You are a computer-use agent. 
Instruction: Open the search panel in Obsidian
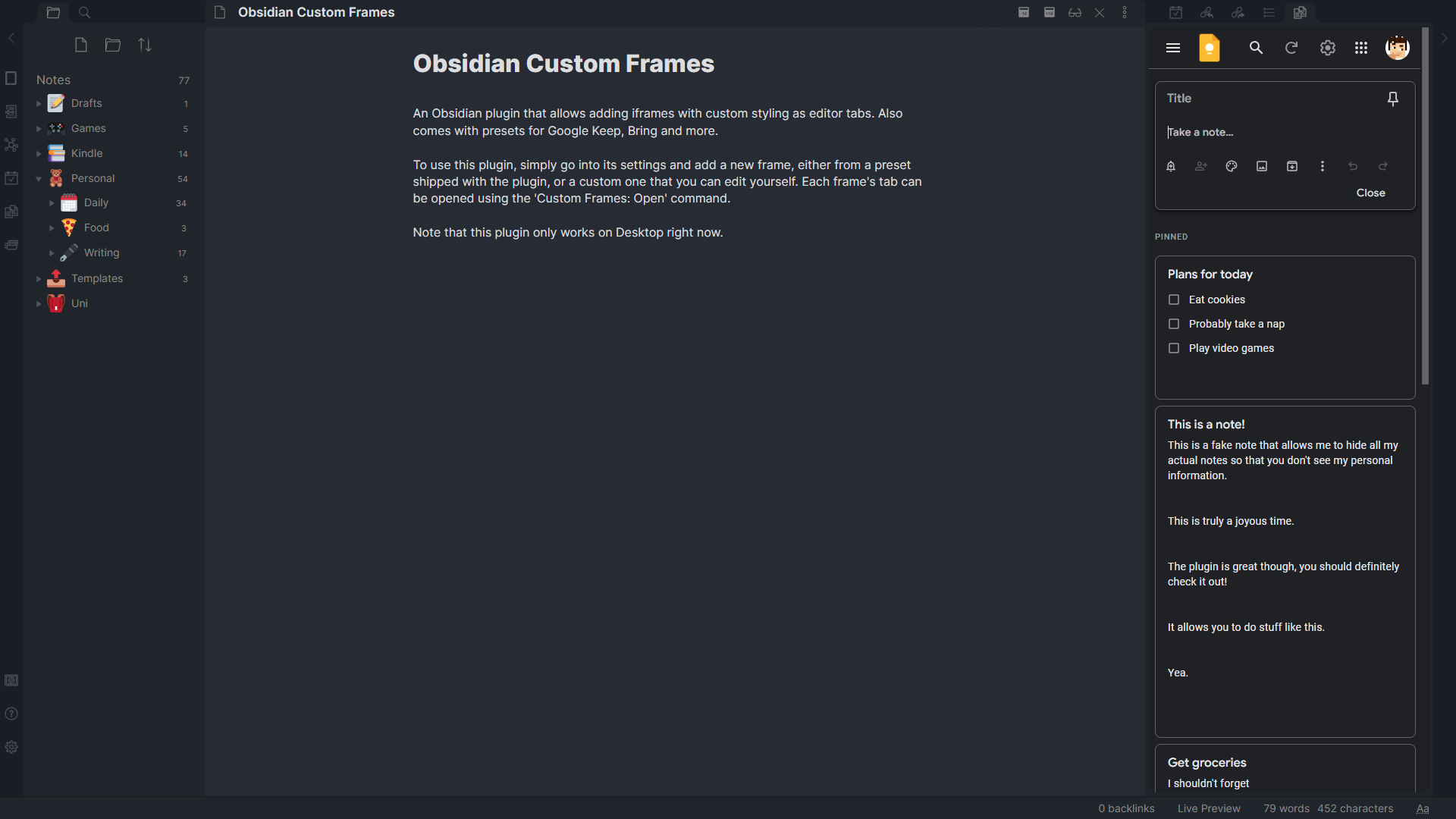(84, 12)
